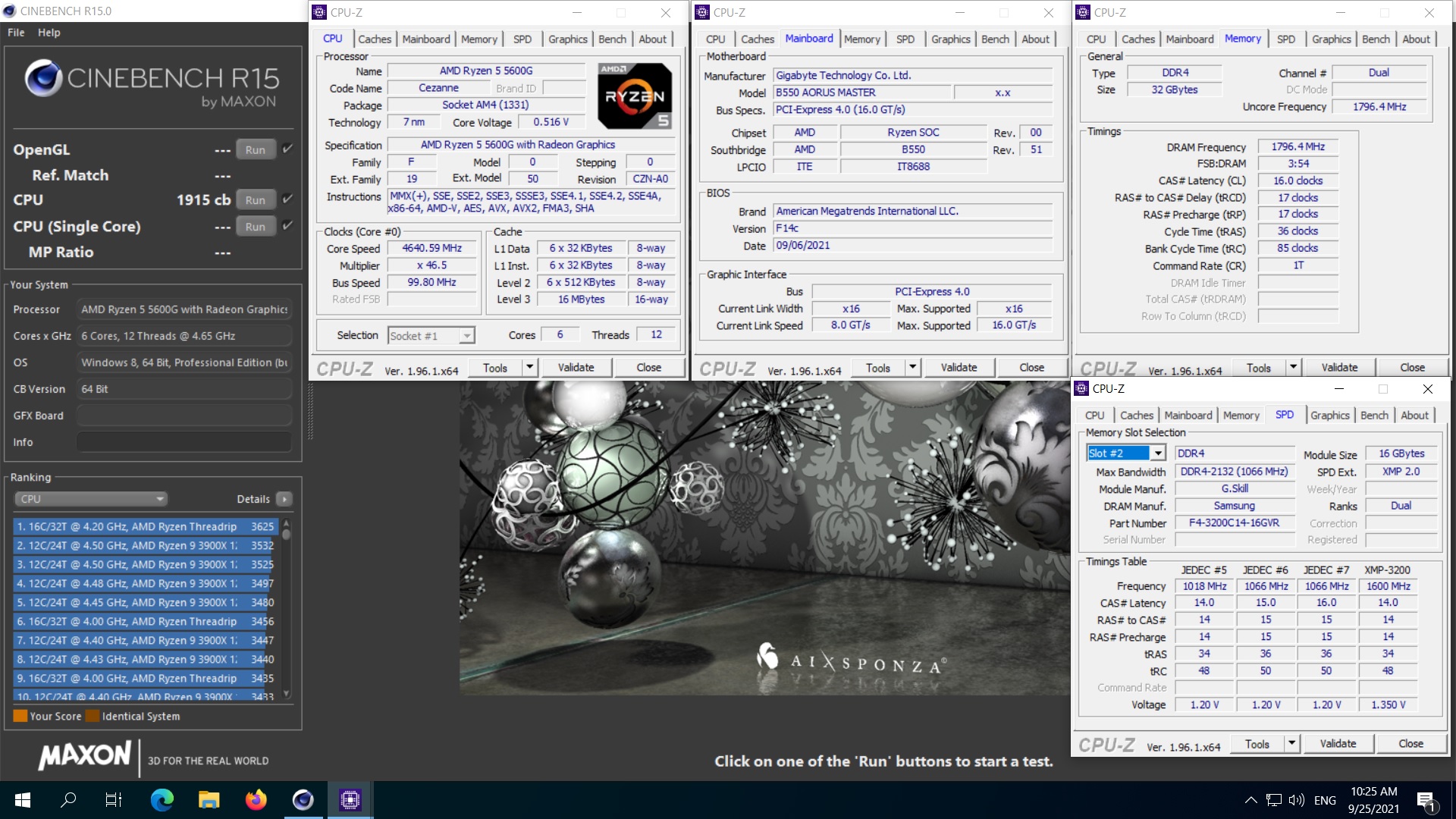
Task: Open the Ranking CPU dropdown
Action: (90, 499)
